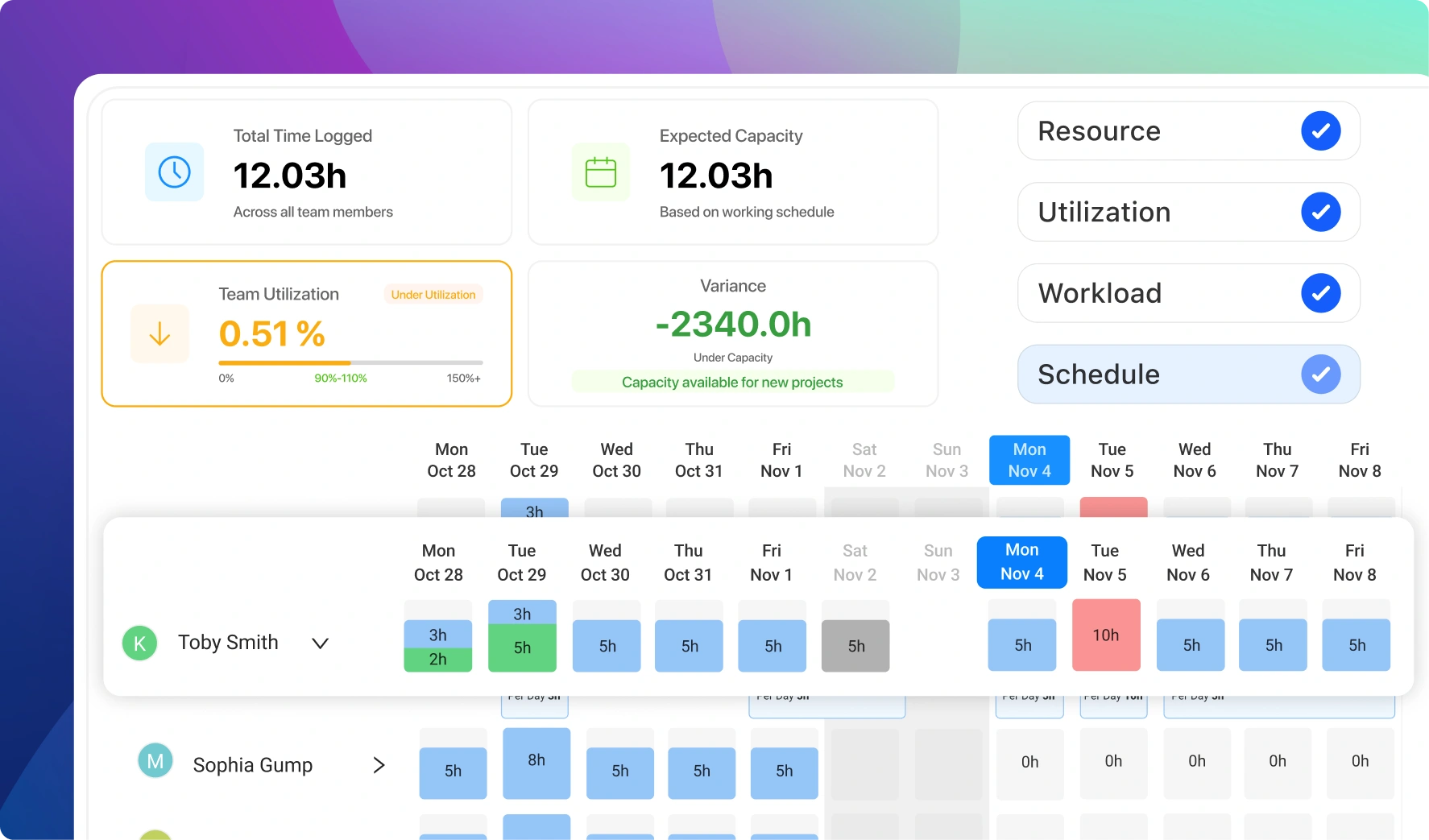
Task: Click the calendar icon on Expected Capacity card
Action: 600,172
